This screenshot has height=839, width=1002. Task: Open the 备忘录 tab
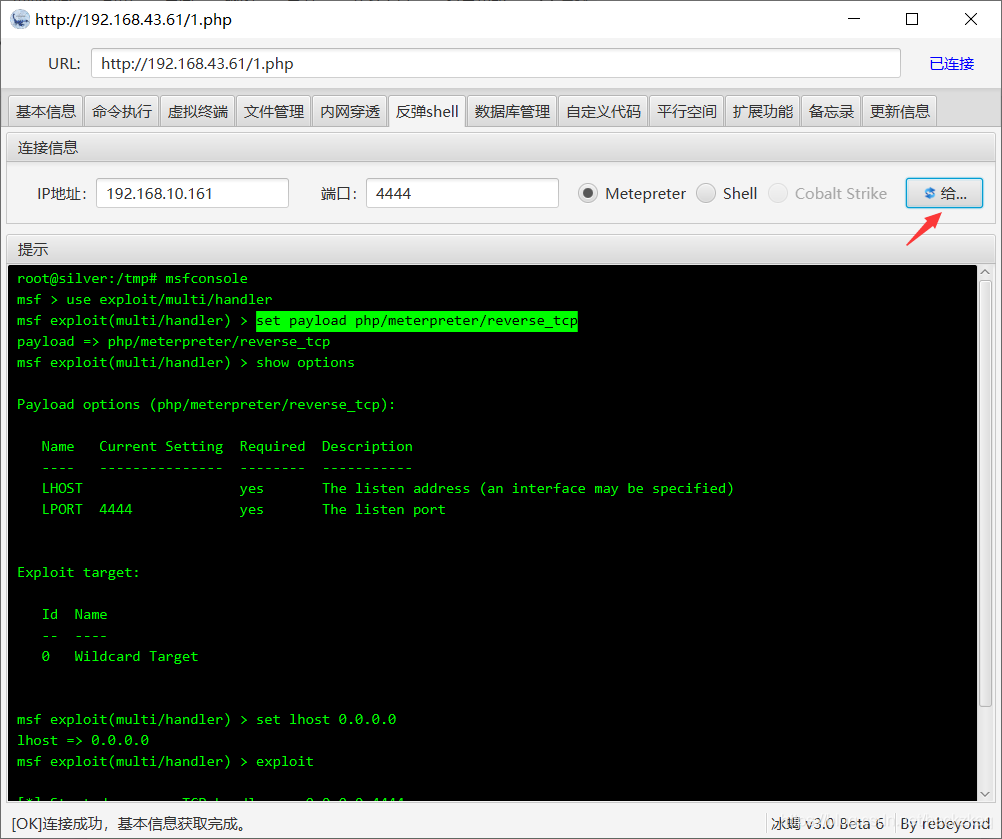point(831,111)
